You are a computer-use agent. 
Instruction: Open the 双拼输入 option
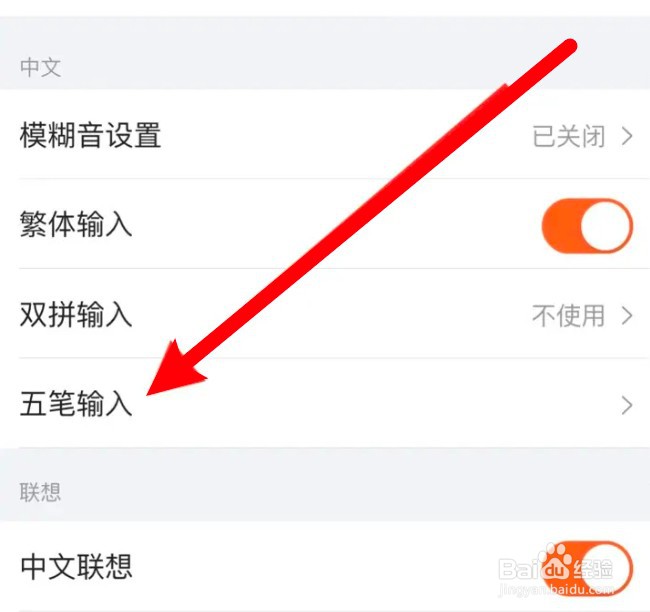pos(325,314)
